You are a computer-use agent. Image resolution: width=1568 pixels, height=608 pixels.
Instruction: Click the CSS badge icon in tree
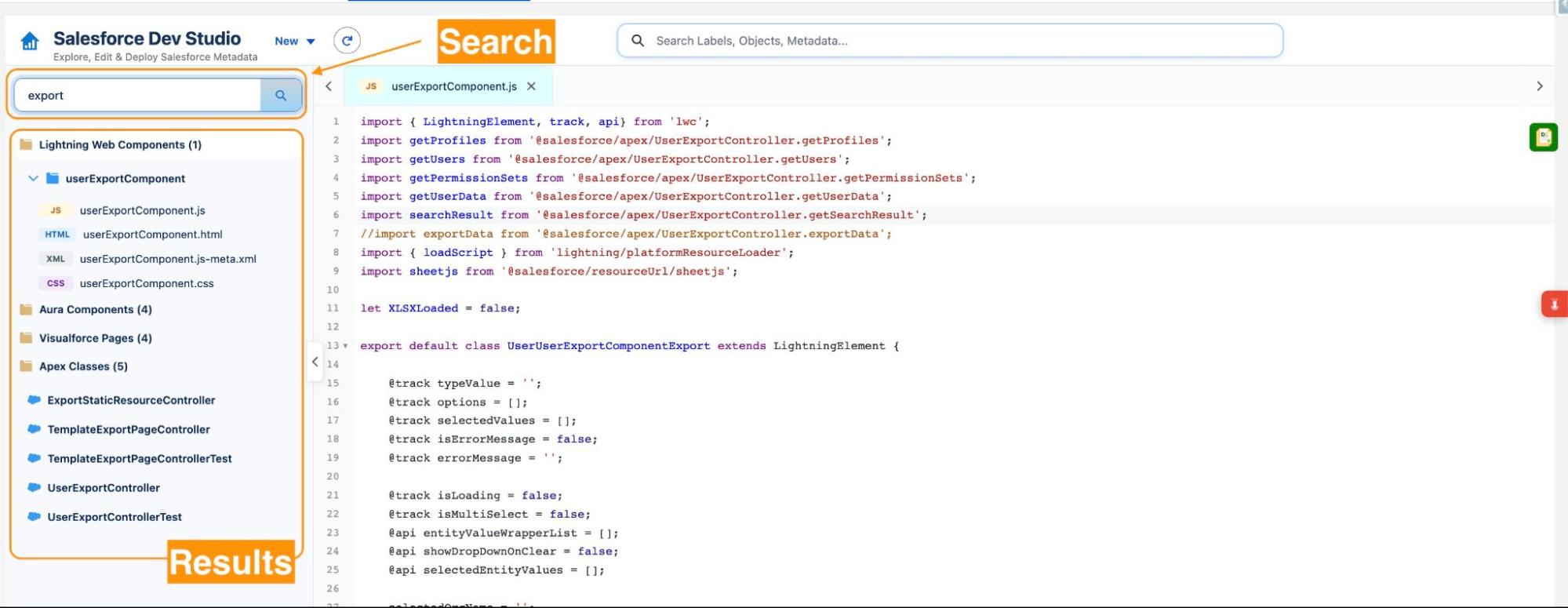[56, 283]
